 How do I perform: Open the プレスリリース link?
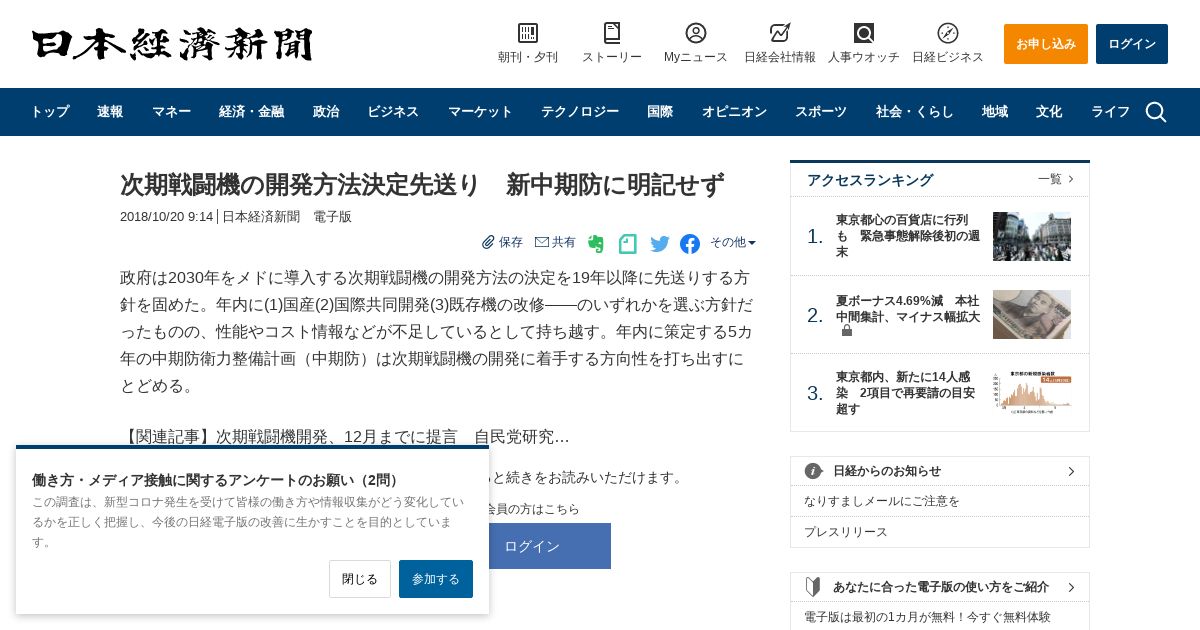(x=846, y=532)
